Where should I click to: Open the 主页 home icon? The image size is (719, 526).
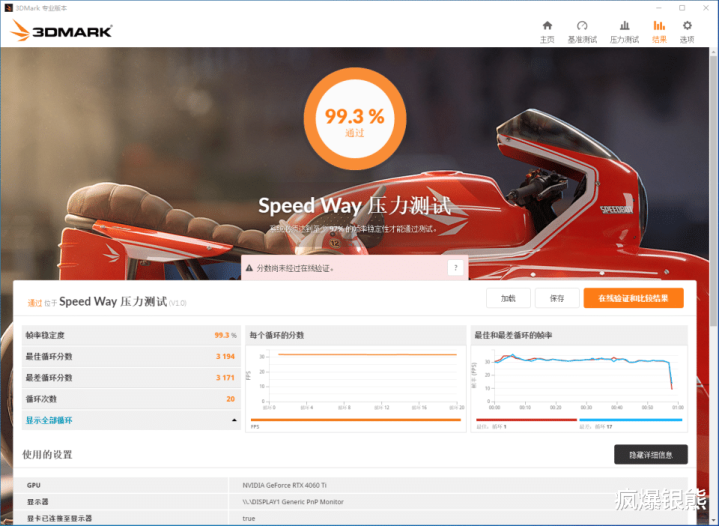(x=547, y=32)
